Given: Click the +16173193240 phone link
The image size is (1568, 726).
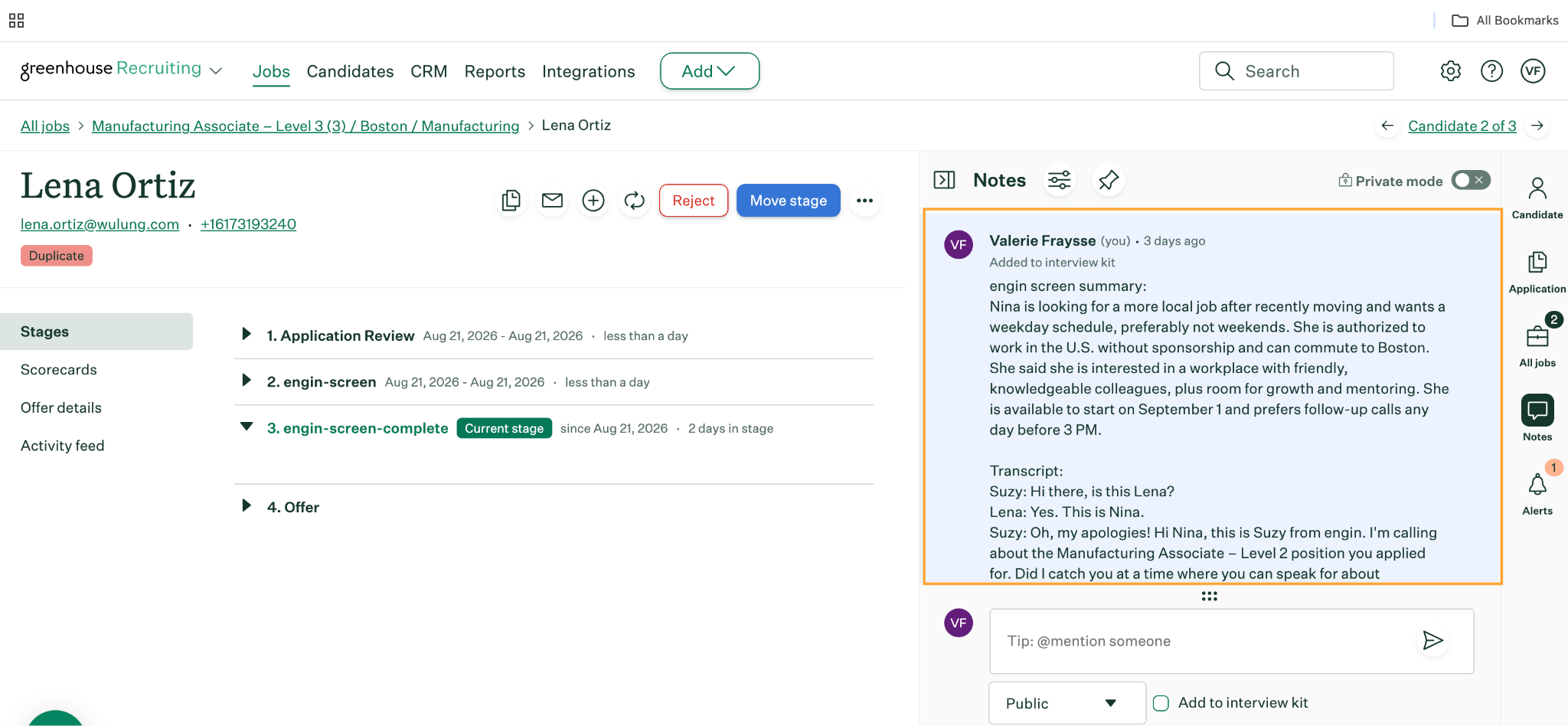Looking at the screenshot, I should (x=248, y=224).
